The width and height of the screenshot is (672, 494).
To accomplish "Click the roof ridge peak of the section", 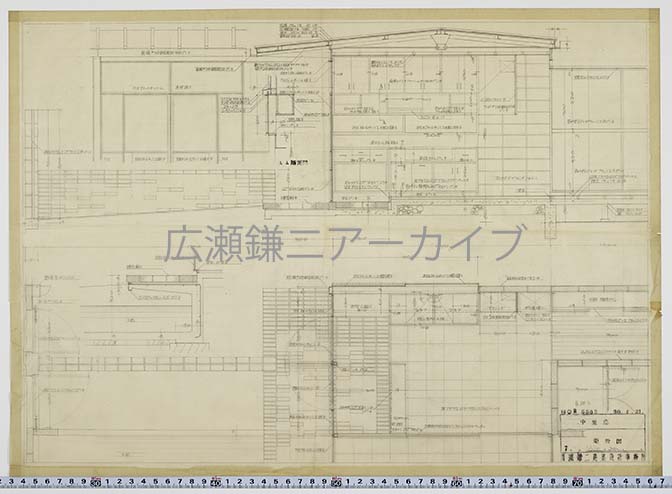I will (x=438, y=31).
